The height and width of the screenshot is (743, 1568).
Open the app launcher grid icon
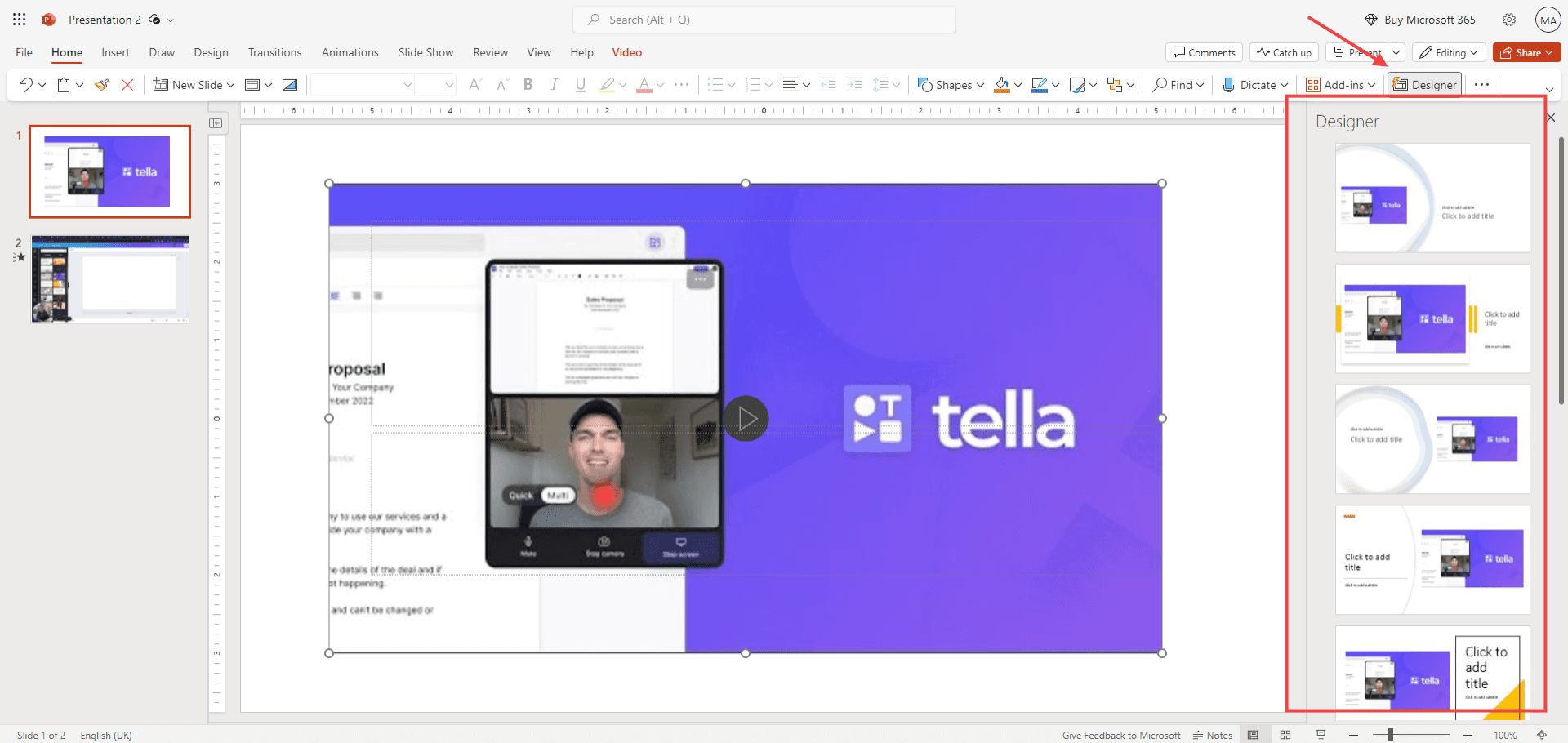(x=20, y=20)
